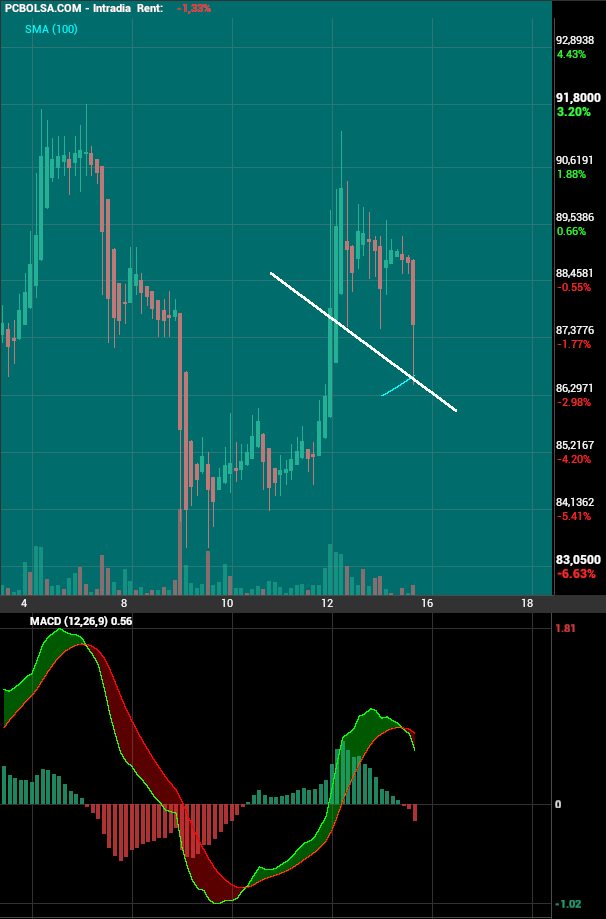Image resolution: width=606 pixels, height=919 pixels.
Task: Click price level 89,5386
Action: (x=576, y=217)
